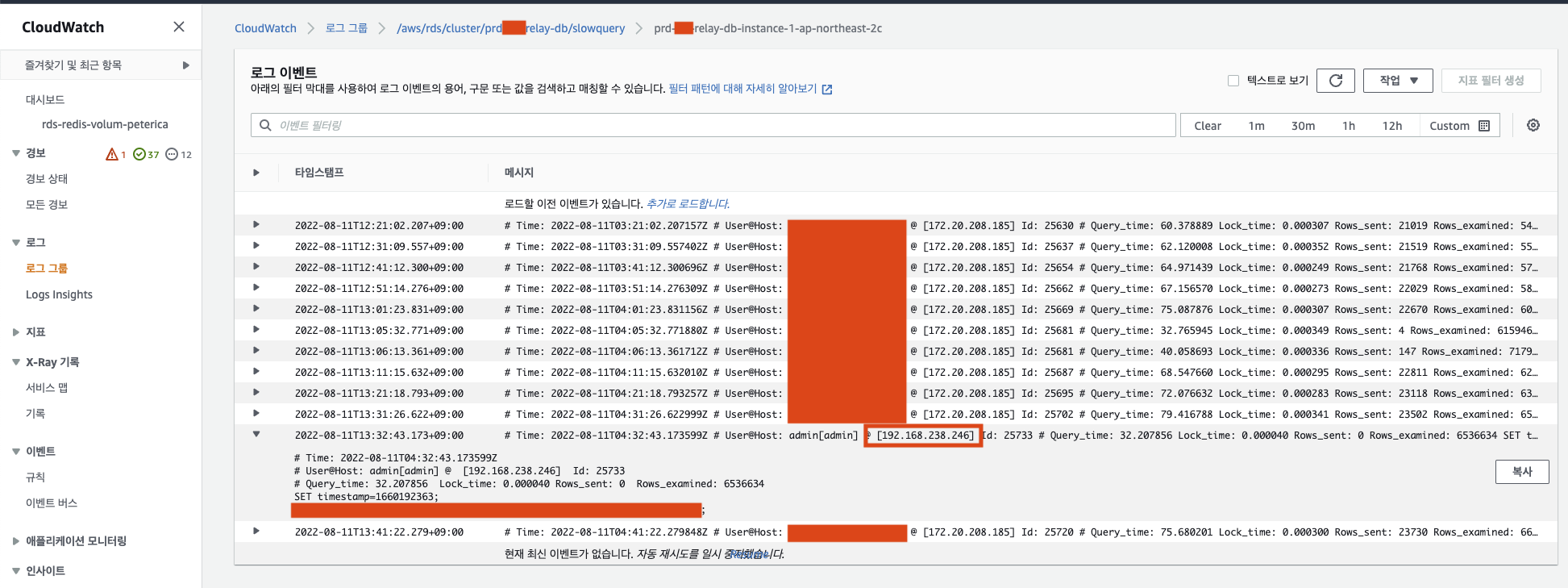Open Logs Insights page
1568x588 pixels.
(x=59, y=294)
